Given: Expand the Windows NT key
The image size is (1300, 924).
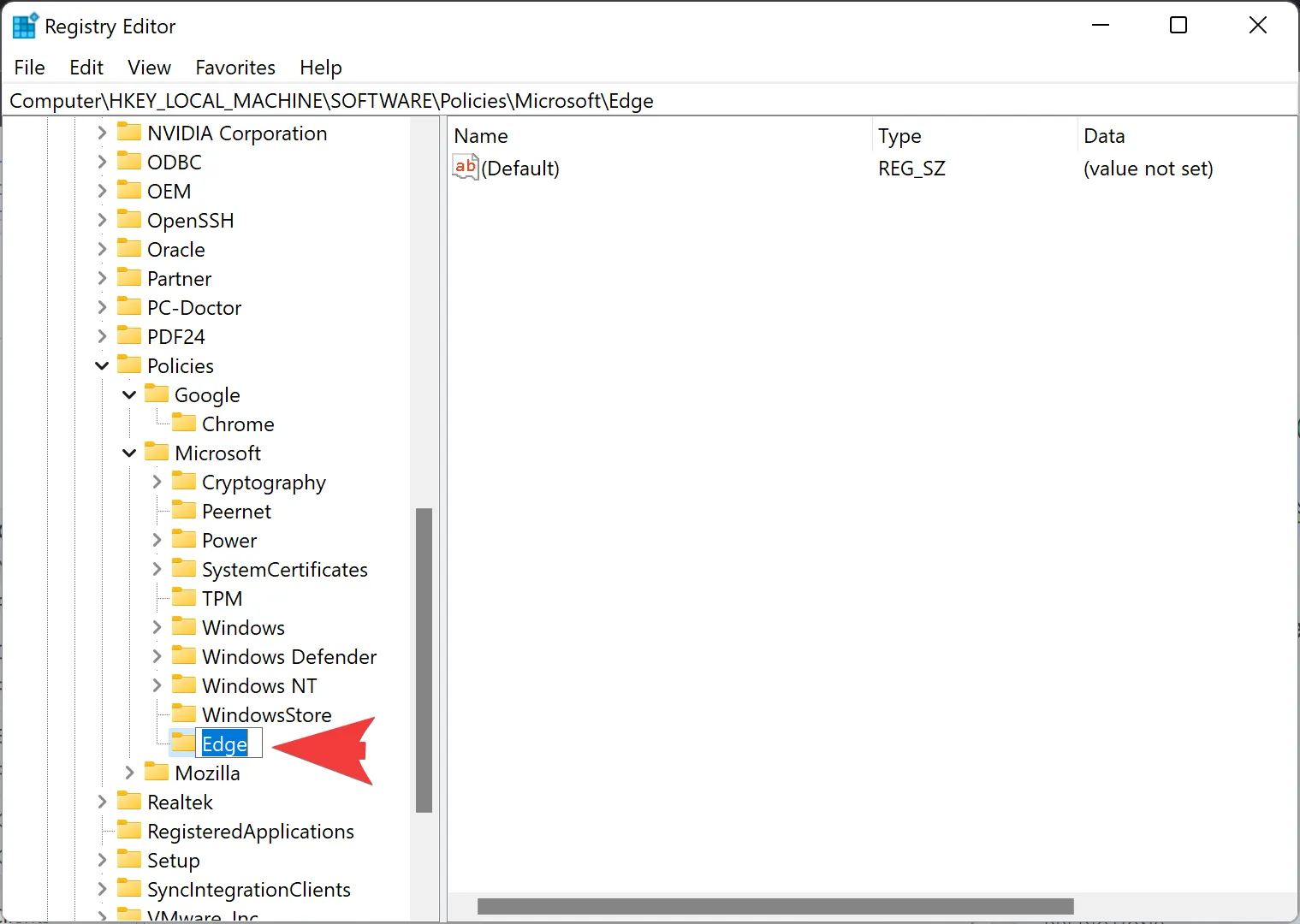Looking at the screenshot, I should point(156,685).
